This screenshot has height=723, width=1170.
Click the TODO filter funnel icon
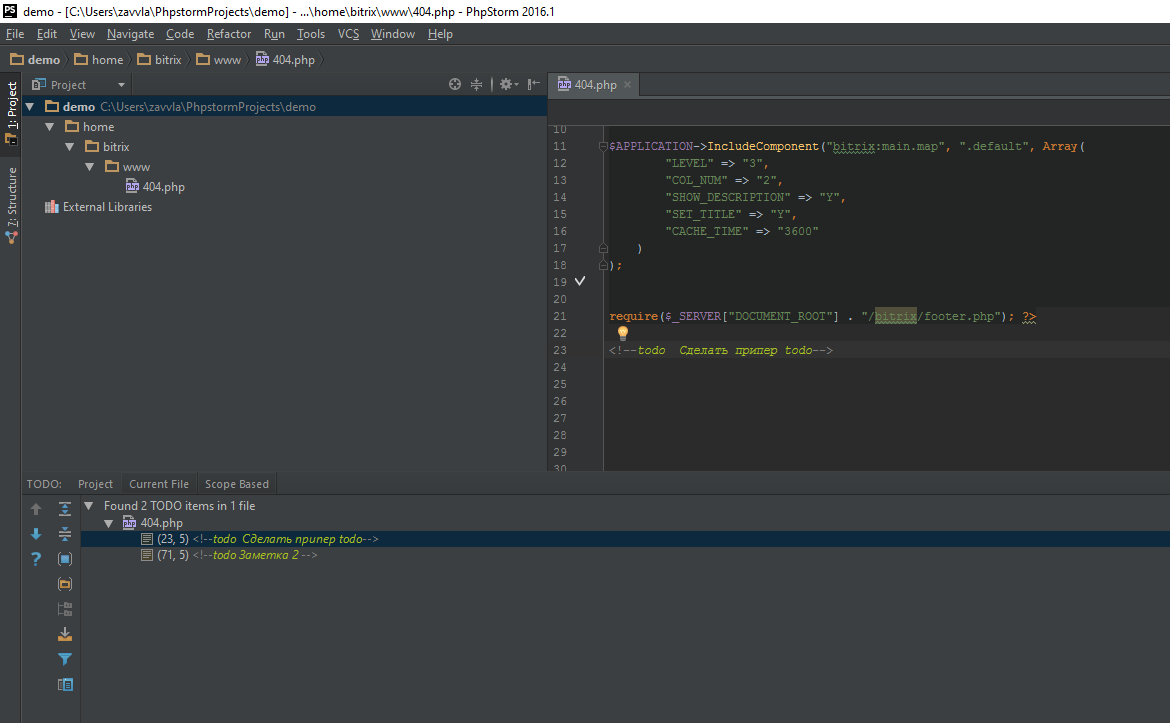pyautogui.click(x=65, y=659)
